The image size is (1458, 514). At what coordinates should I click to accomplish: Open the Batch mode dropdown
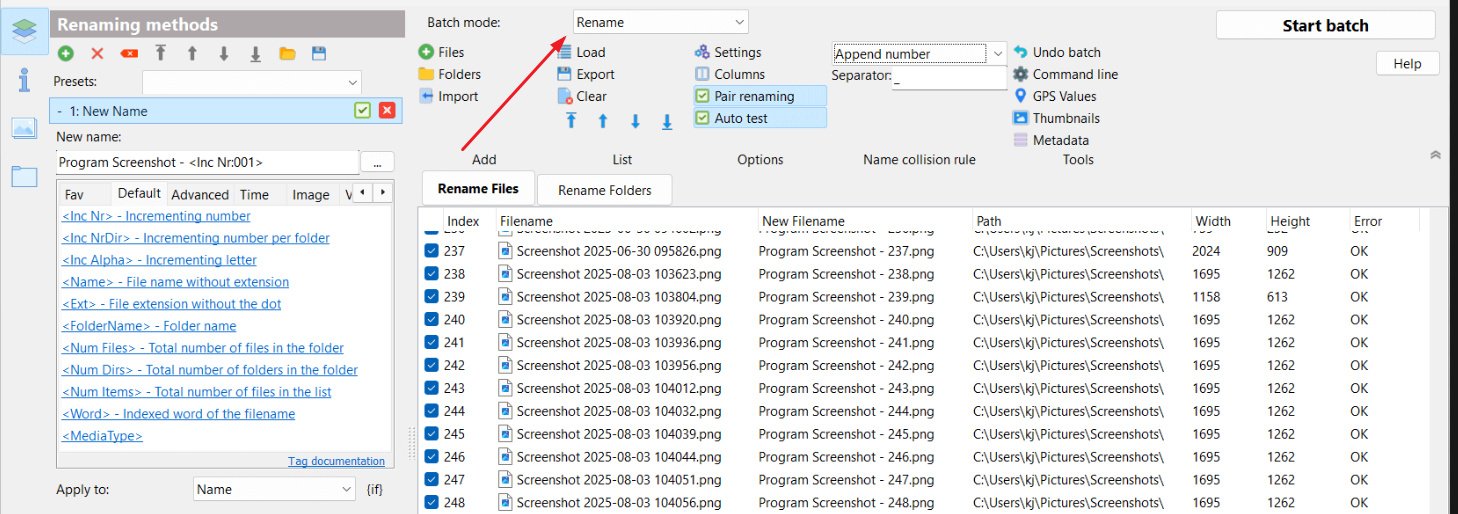(x=660, y=22)
